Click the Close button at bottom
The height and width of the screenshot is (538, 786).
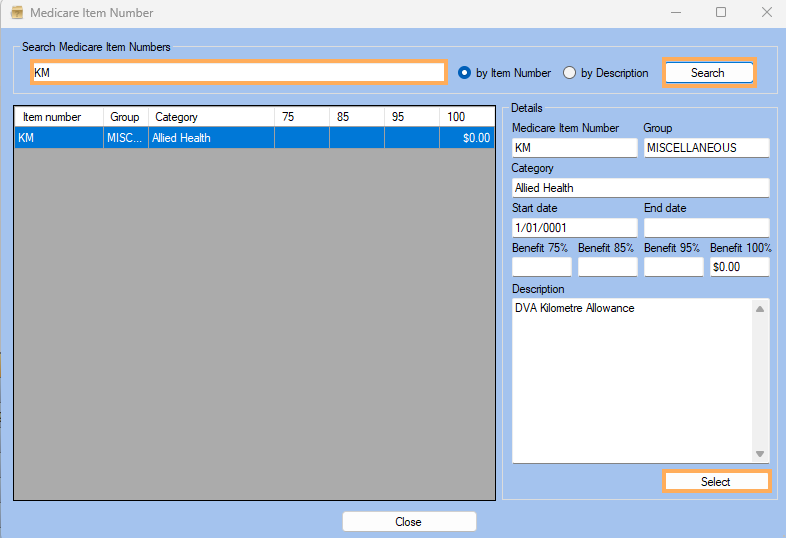409,521
